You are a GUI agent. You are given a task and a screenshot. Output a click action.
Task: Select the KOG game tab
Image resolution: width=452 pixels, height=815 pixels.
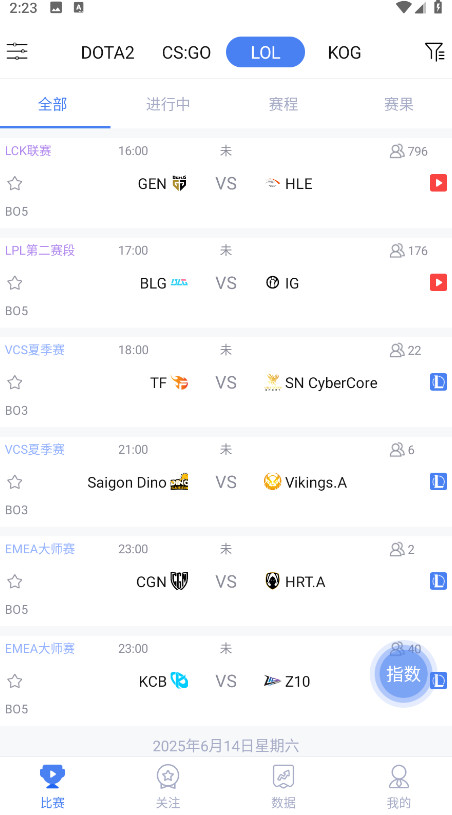coord(344,52)
